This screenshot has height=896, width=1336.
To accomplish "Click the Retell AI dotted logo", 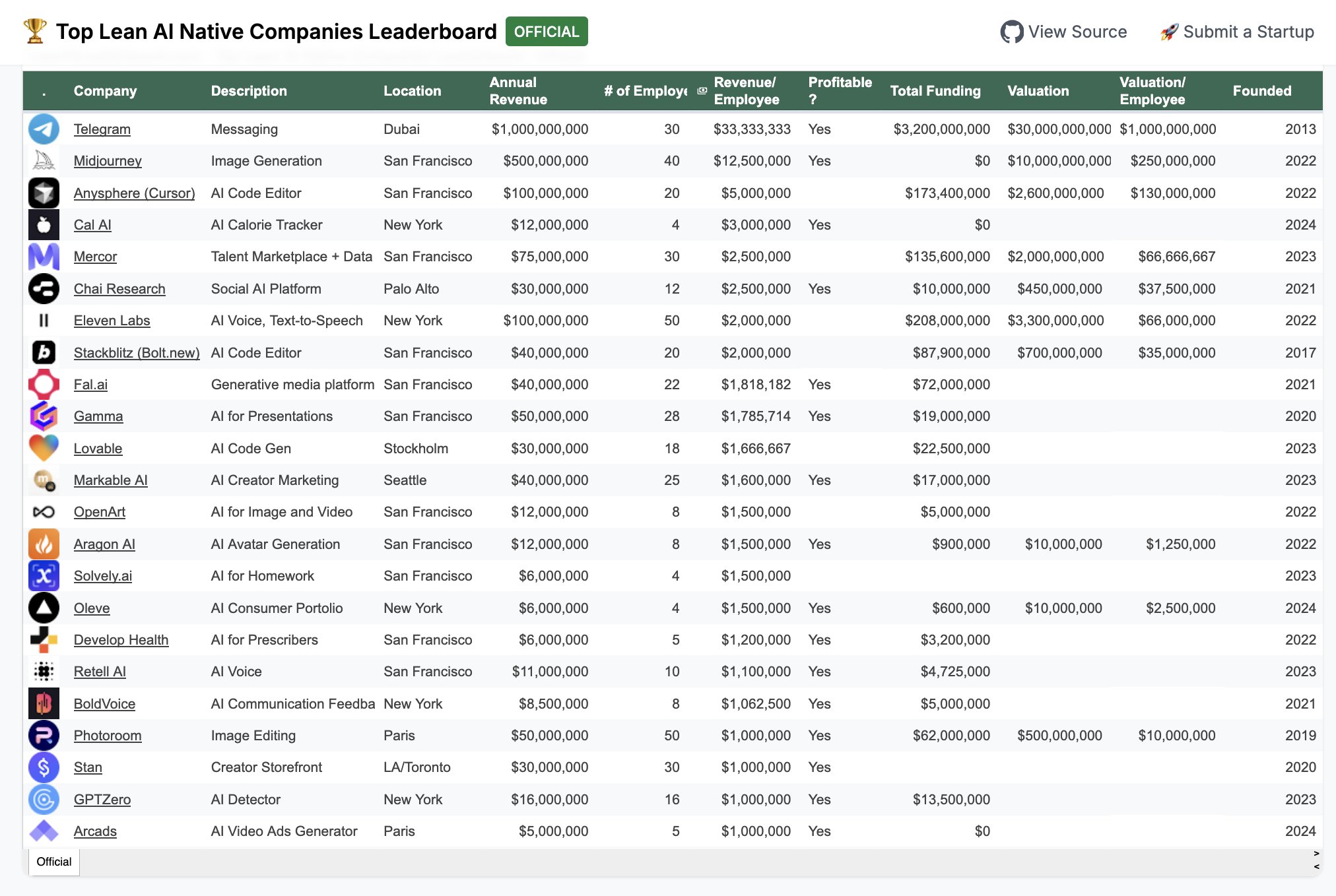I will pos(44,672).
